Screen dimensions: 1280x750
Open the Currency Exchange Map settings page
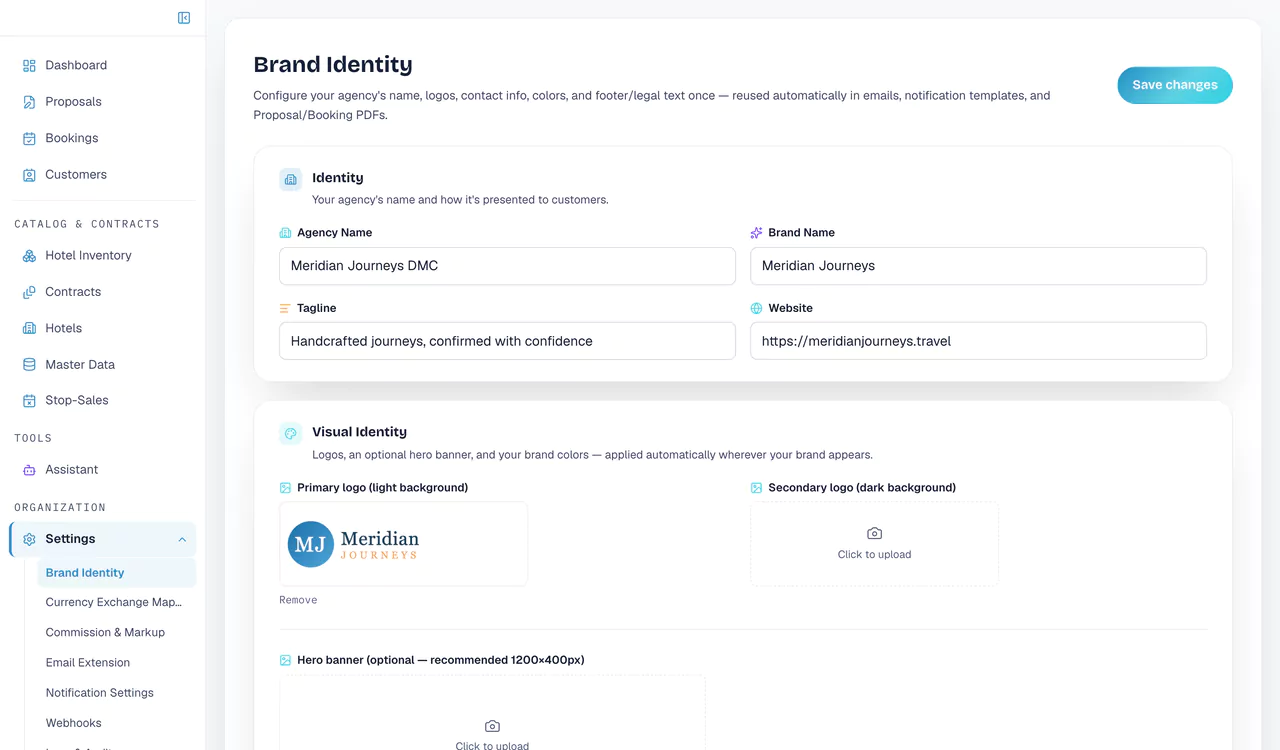click(x=114, y=602)
